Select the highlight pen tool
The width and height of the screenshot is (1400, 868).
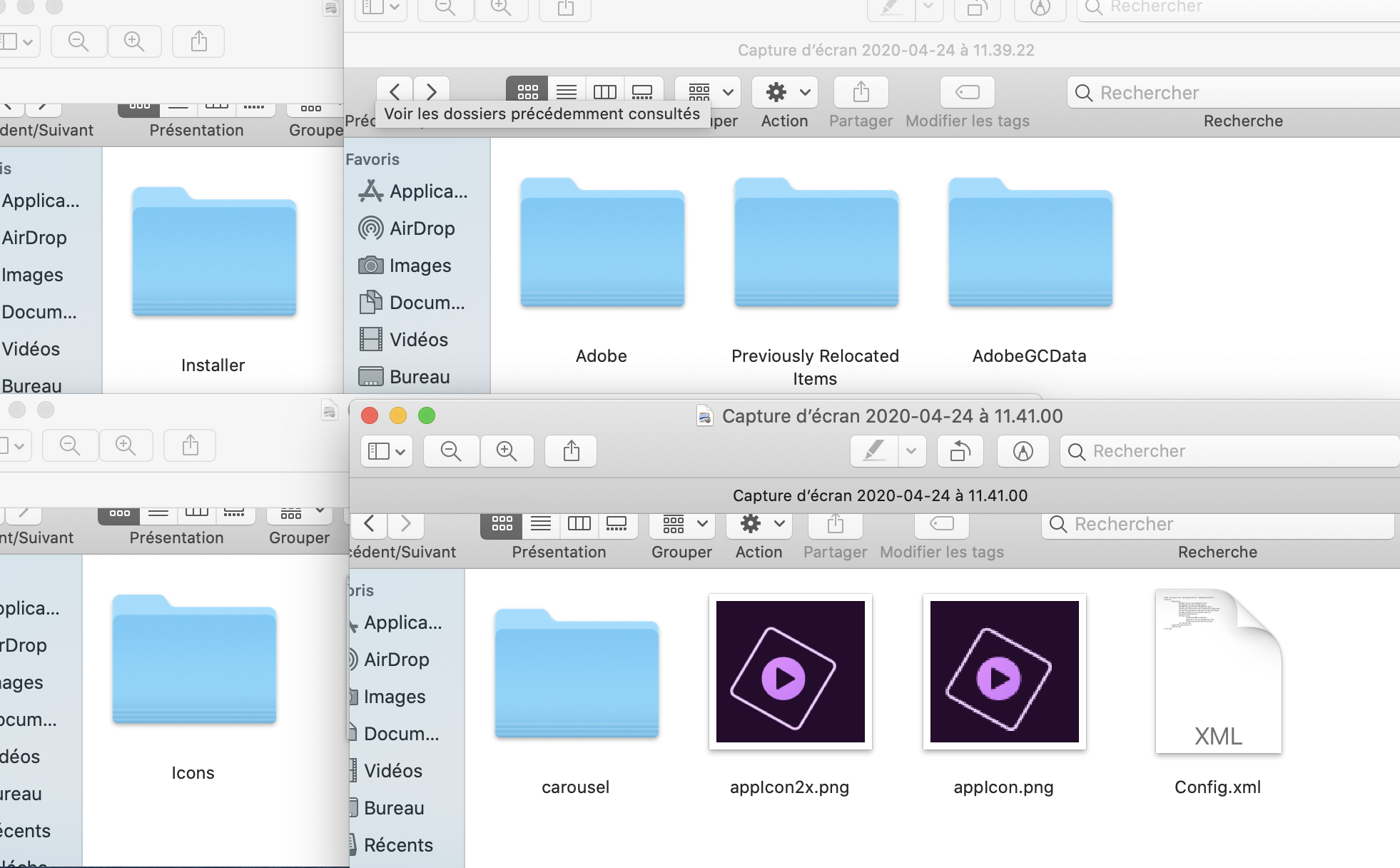point(875,451)
